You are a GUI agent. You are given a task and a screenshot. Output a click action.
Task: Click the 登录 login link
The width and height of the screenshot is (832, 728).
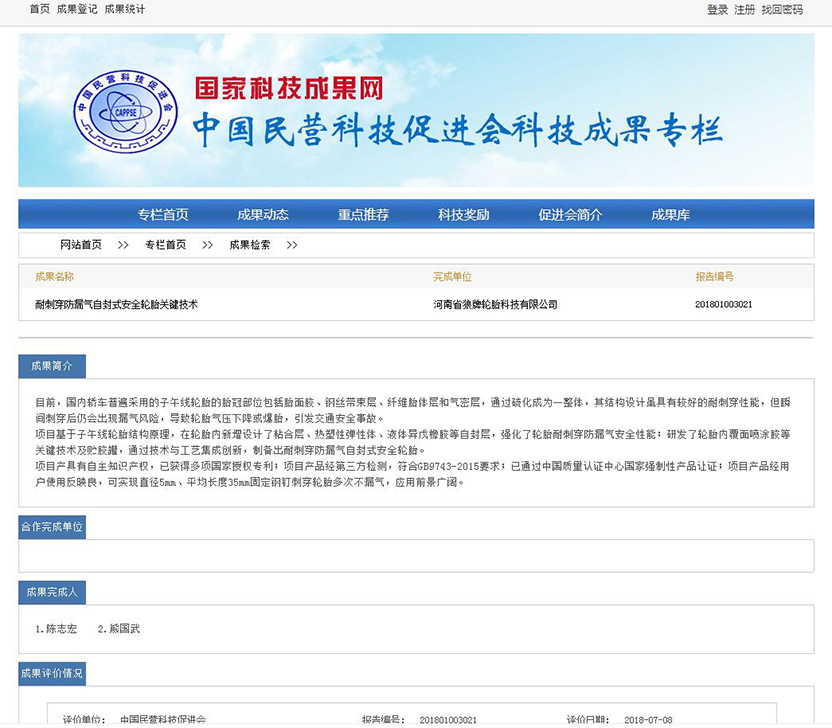(x=717, y=9)
